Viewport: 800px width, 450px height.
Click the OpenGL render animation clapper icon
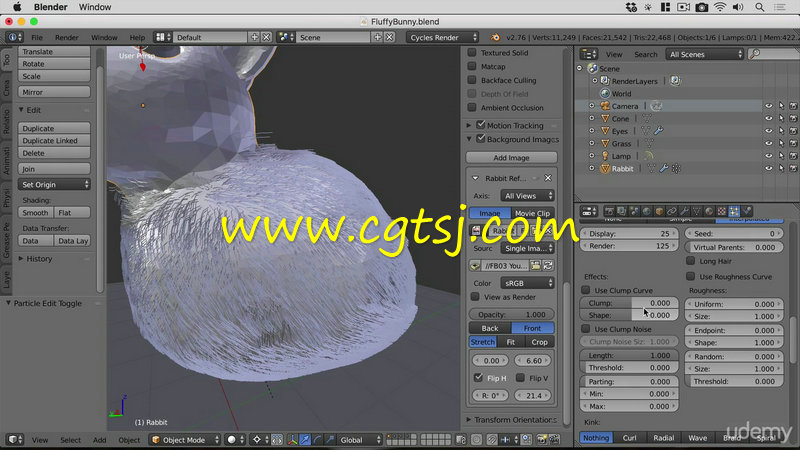click(554, 440)
